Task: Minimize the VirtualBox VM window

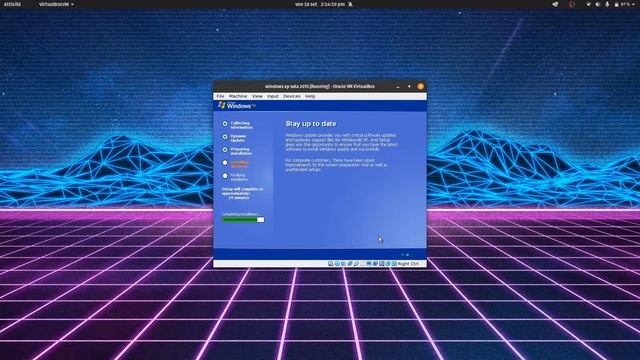Action: [398, 87]
